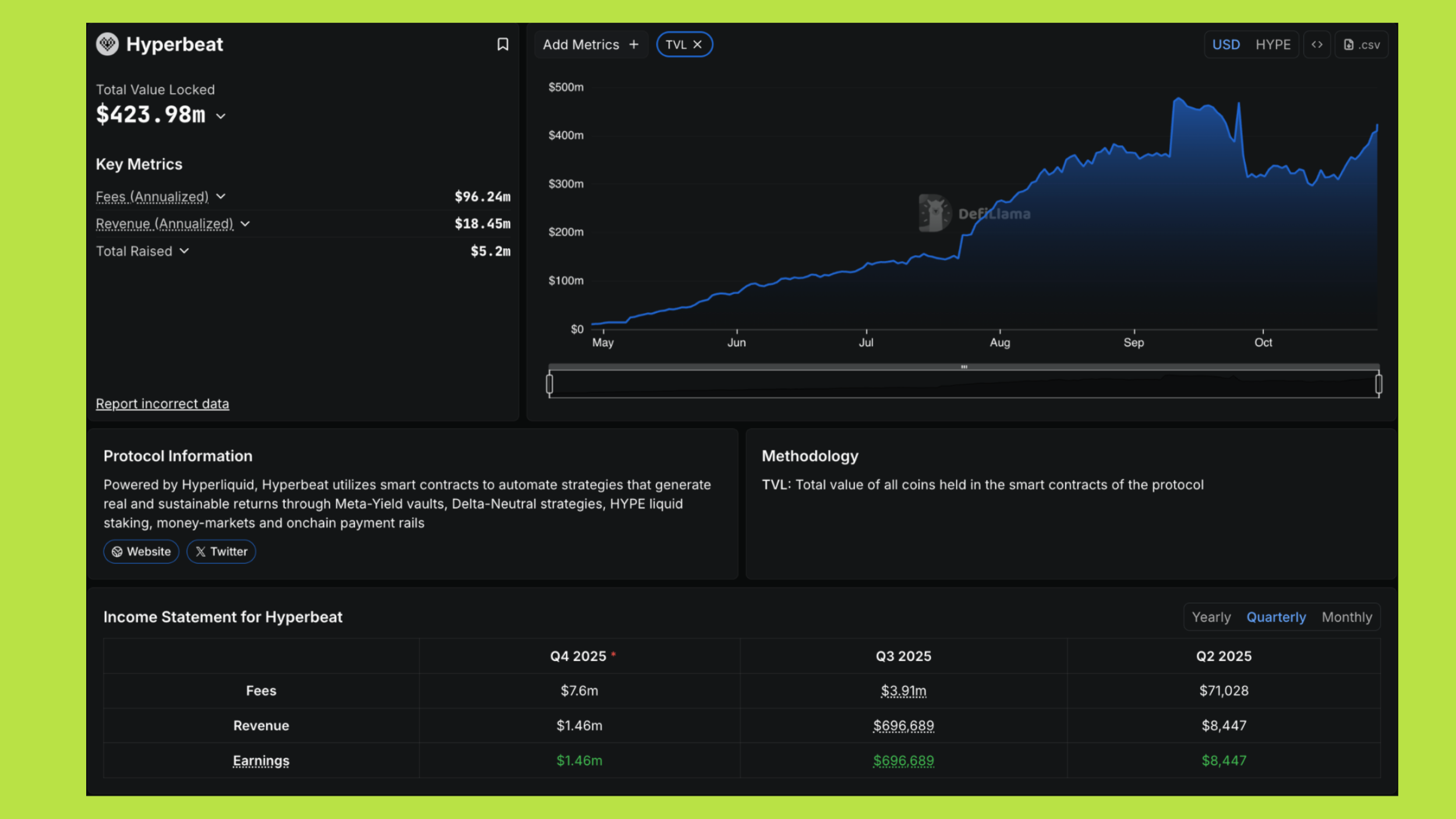Grab the left chart range slider handle
Screen dimensions: 1456x819
point(549,384)
